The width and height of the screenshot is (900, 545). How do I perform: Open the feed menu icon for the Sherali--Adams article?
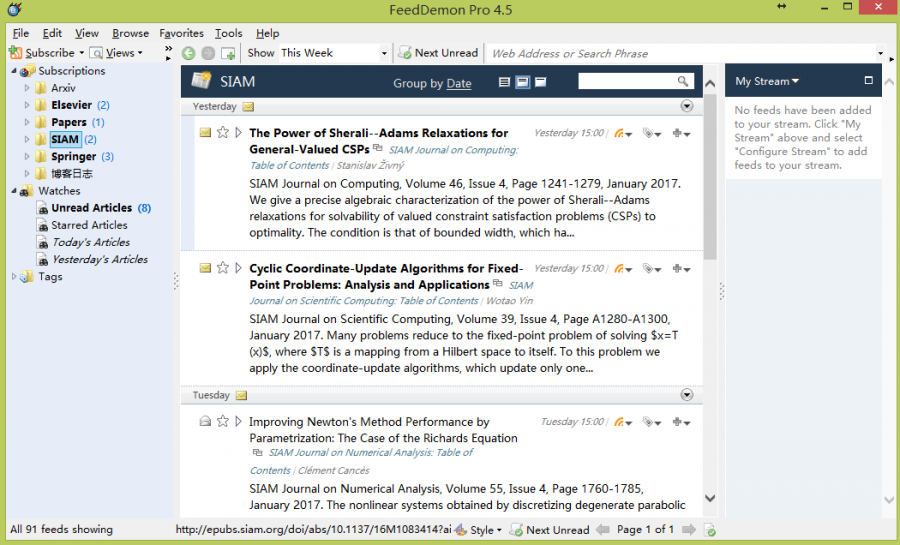click(x=623, y=133)
